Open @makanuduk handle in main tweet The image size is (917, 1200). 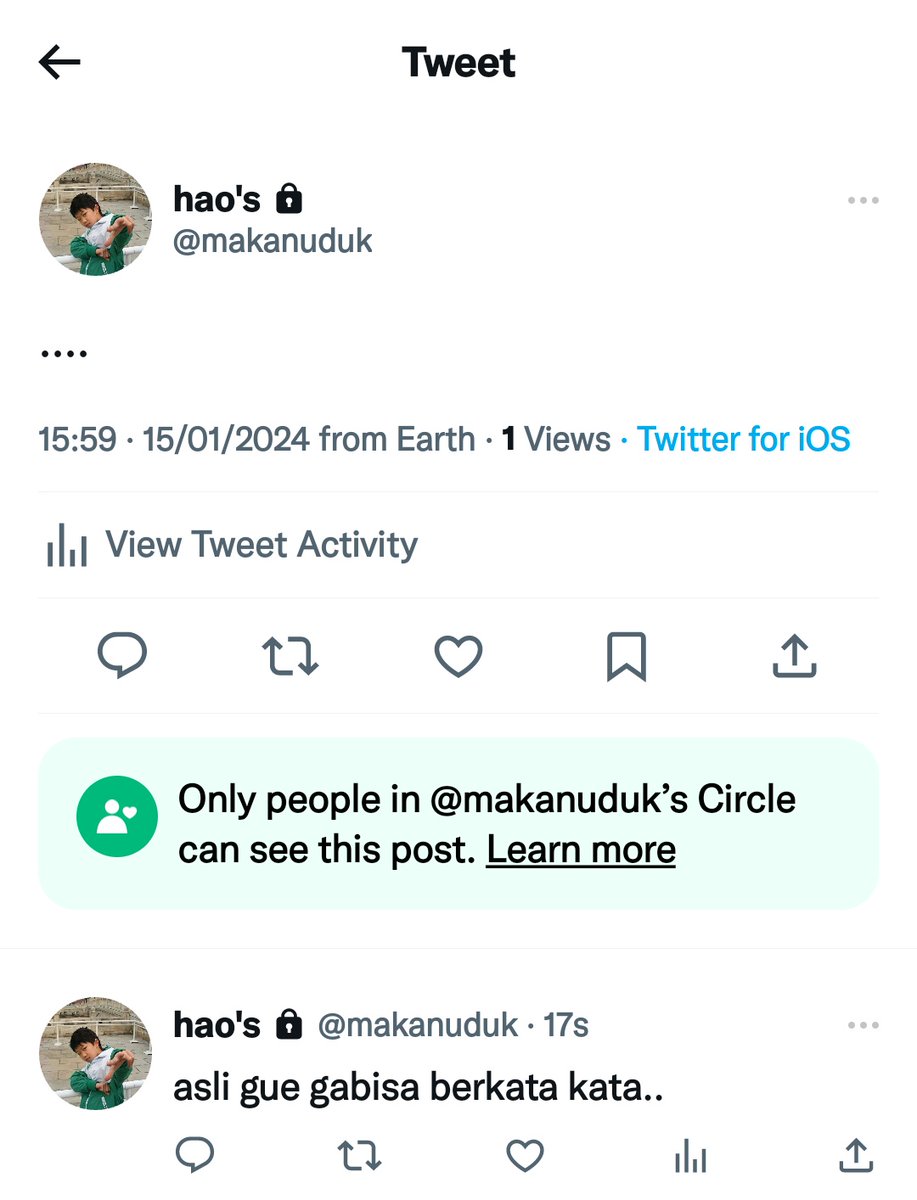point(273,242)
